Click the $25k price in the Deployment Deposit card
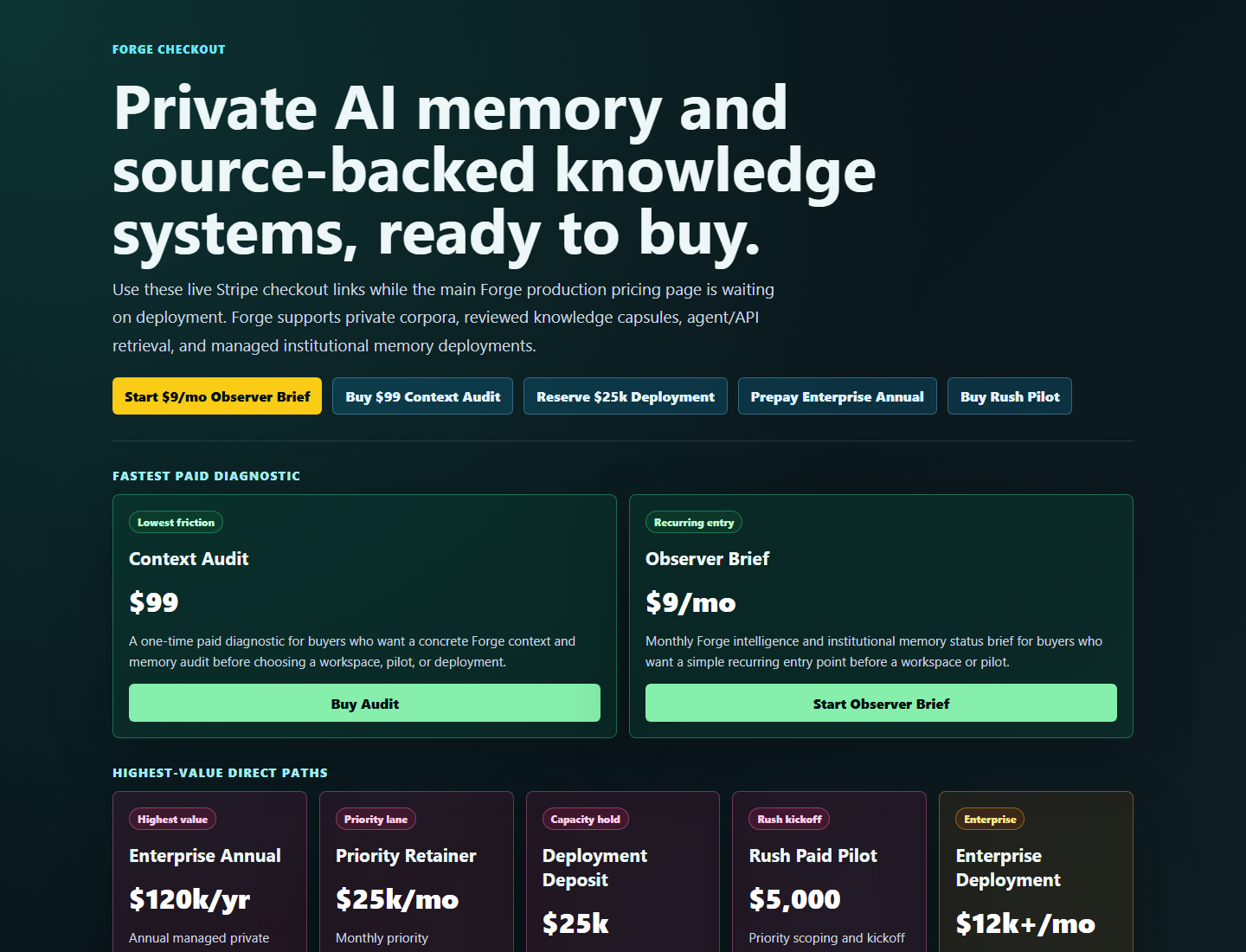The image size is (1246, 952). click(575, 923)
